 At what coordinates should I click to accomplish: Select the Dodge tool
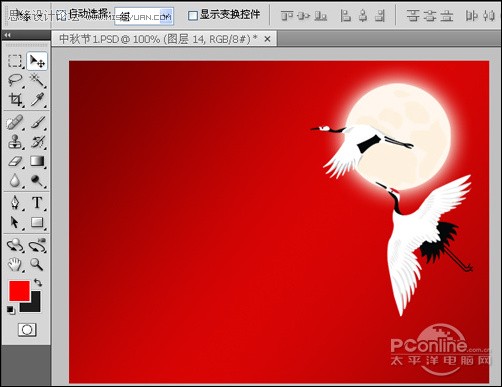tap(37, 181)
